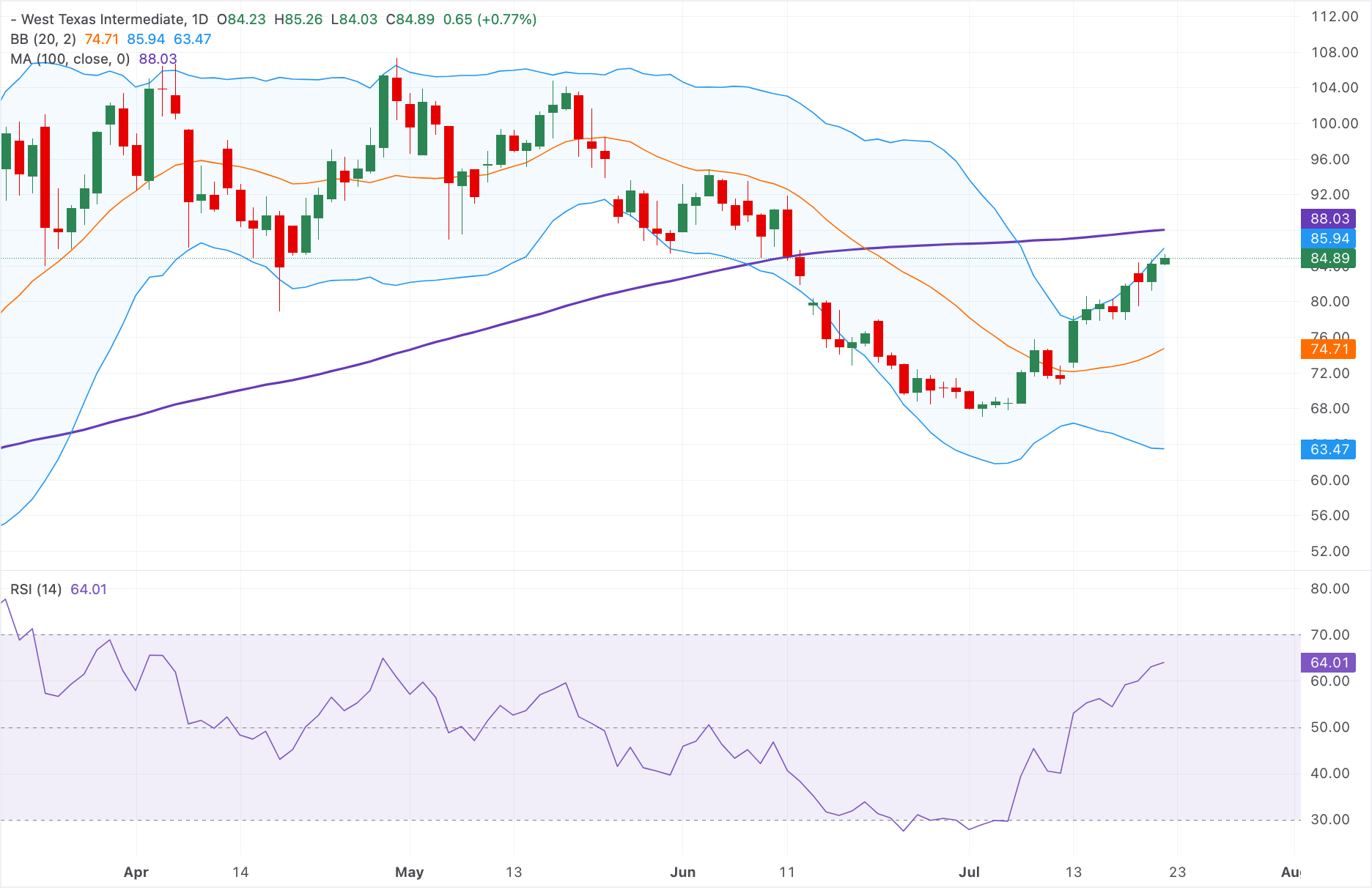Click the BB lower value 63.47 in legend
This screenshot has width=1372, height=896.
coord(192,39)
